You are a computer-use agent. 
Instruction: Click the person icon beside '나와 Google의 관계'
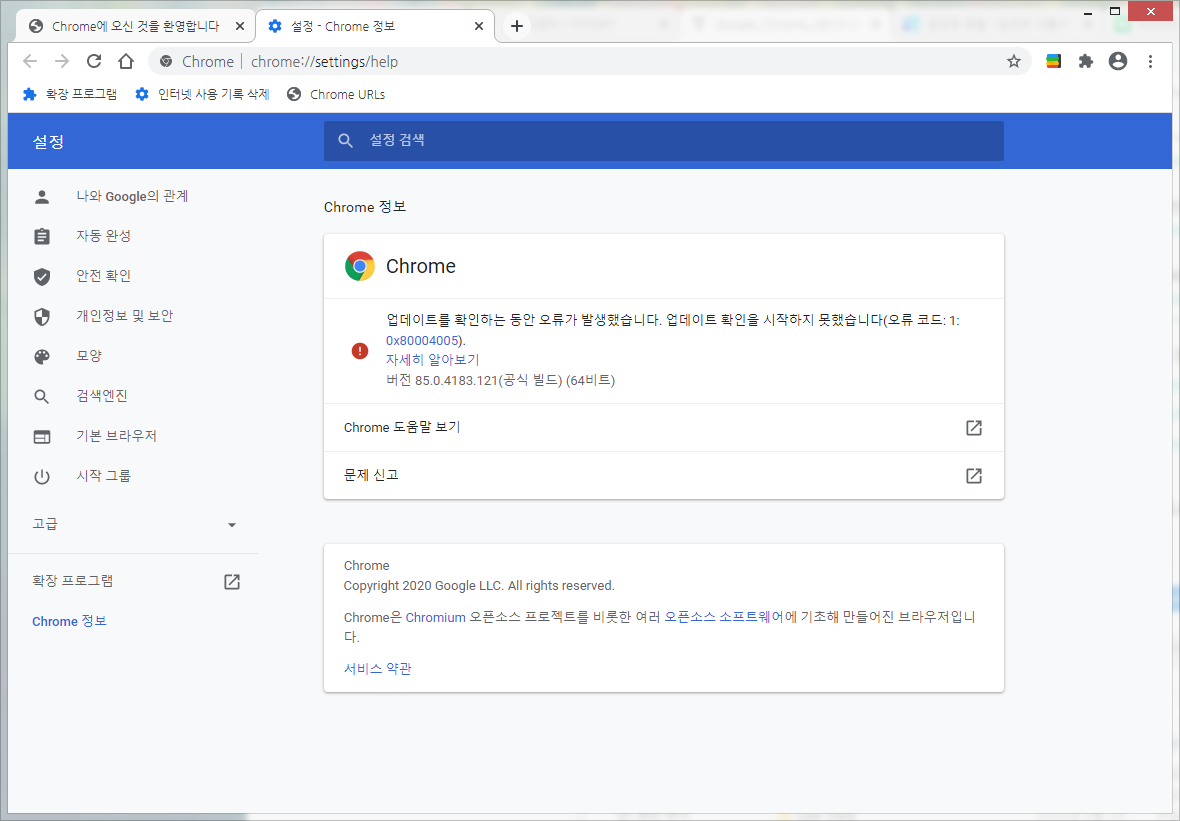tap(42, 196)
